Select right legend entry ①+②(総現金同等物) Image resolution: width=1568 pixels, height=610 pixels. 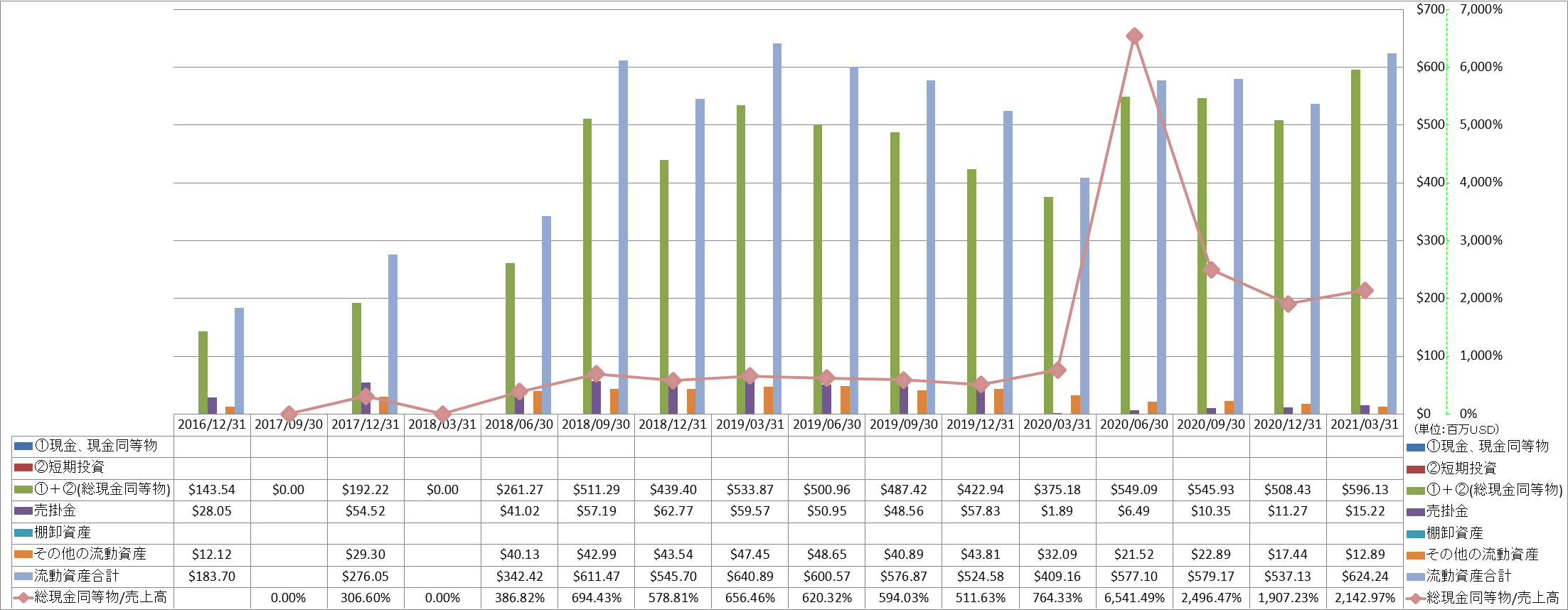[x=1485, y=490]
